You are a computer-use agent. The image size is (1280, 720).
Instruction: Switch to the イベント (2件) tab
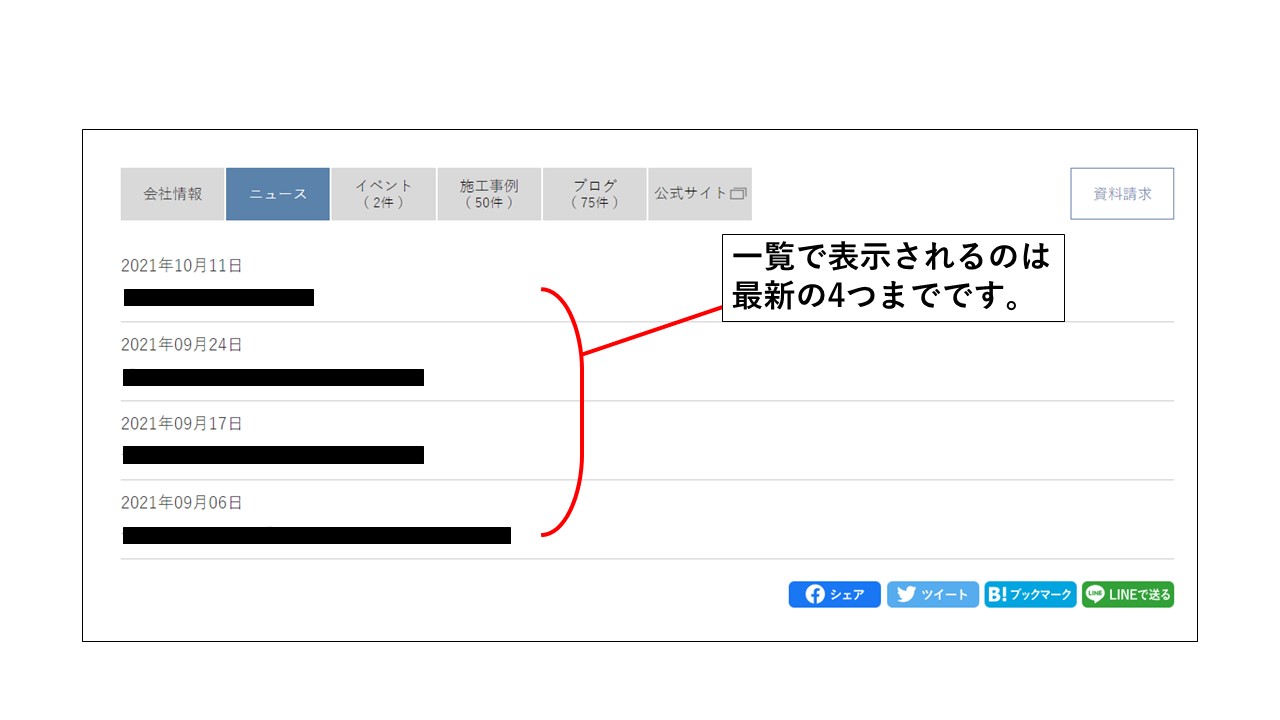tap(383, 194)
